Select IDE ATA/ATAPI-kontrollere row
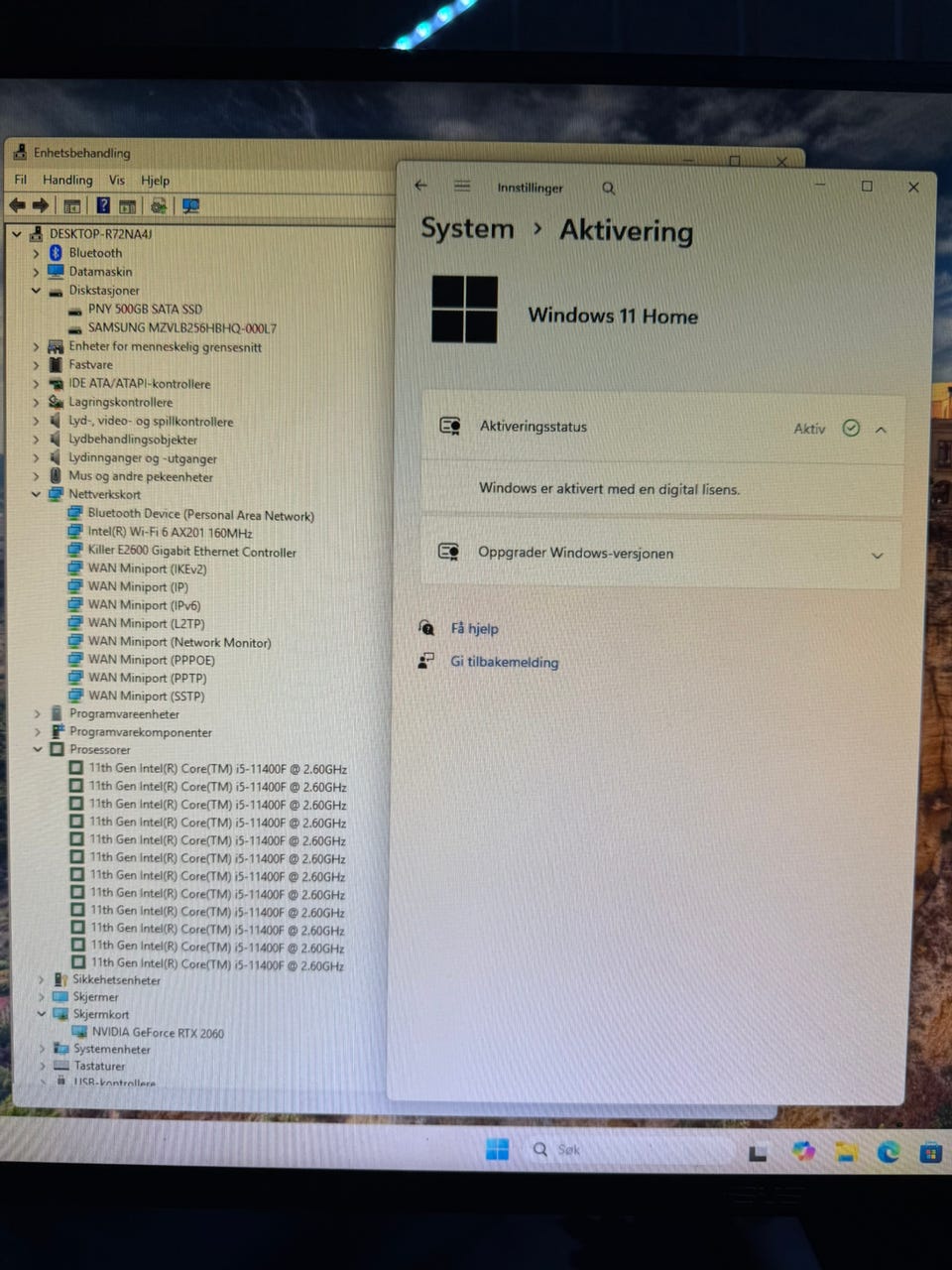 pos(139,383)
